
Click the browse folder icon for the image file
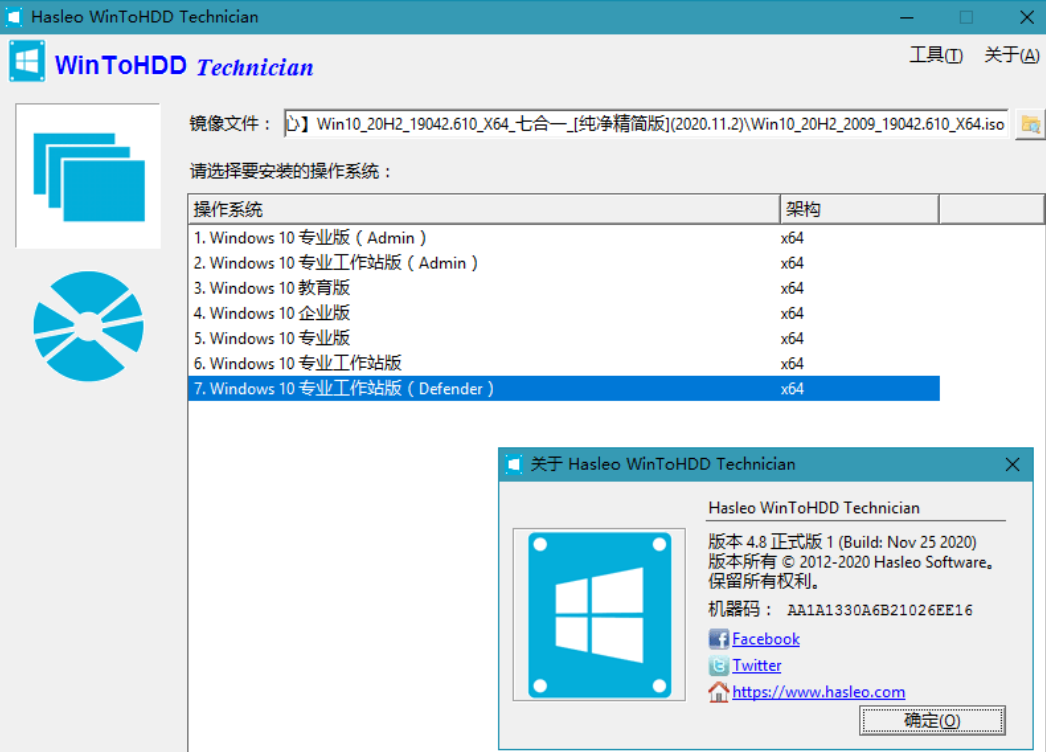pyautogui.click(x=1030, y=124)
